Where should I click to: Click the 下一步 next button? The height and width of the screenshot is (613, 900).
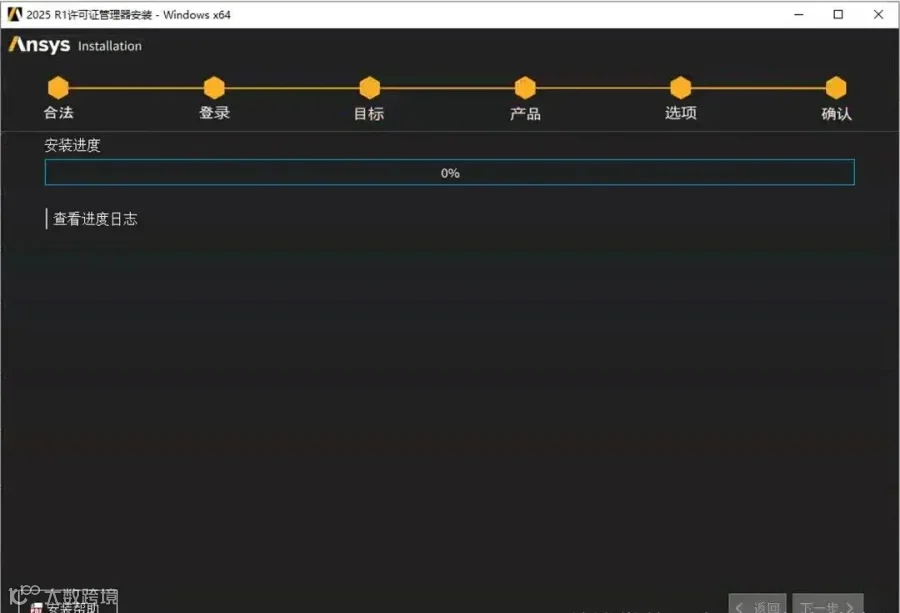(828, 604)
